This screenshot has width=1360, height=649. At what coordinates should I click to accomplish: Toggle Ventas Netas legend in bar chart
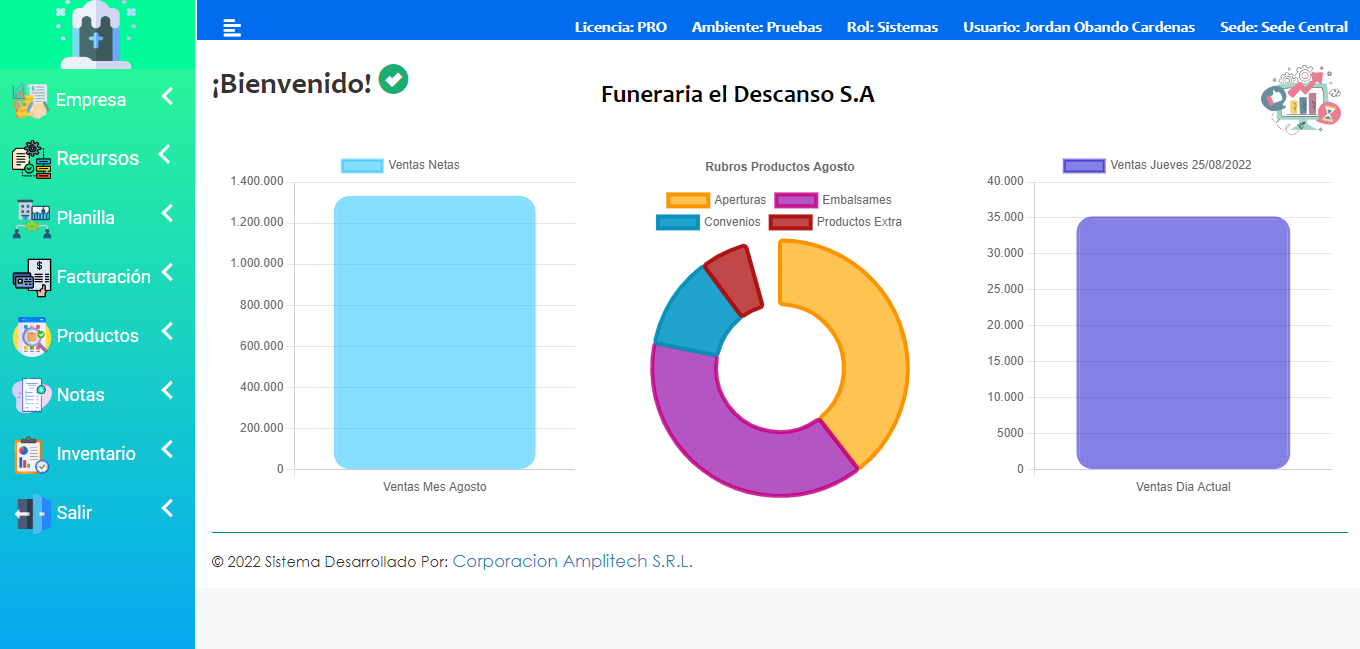(400, 165)
